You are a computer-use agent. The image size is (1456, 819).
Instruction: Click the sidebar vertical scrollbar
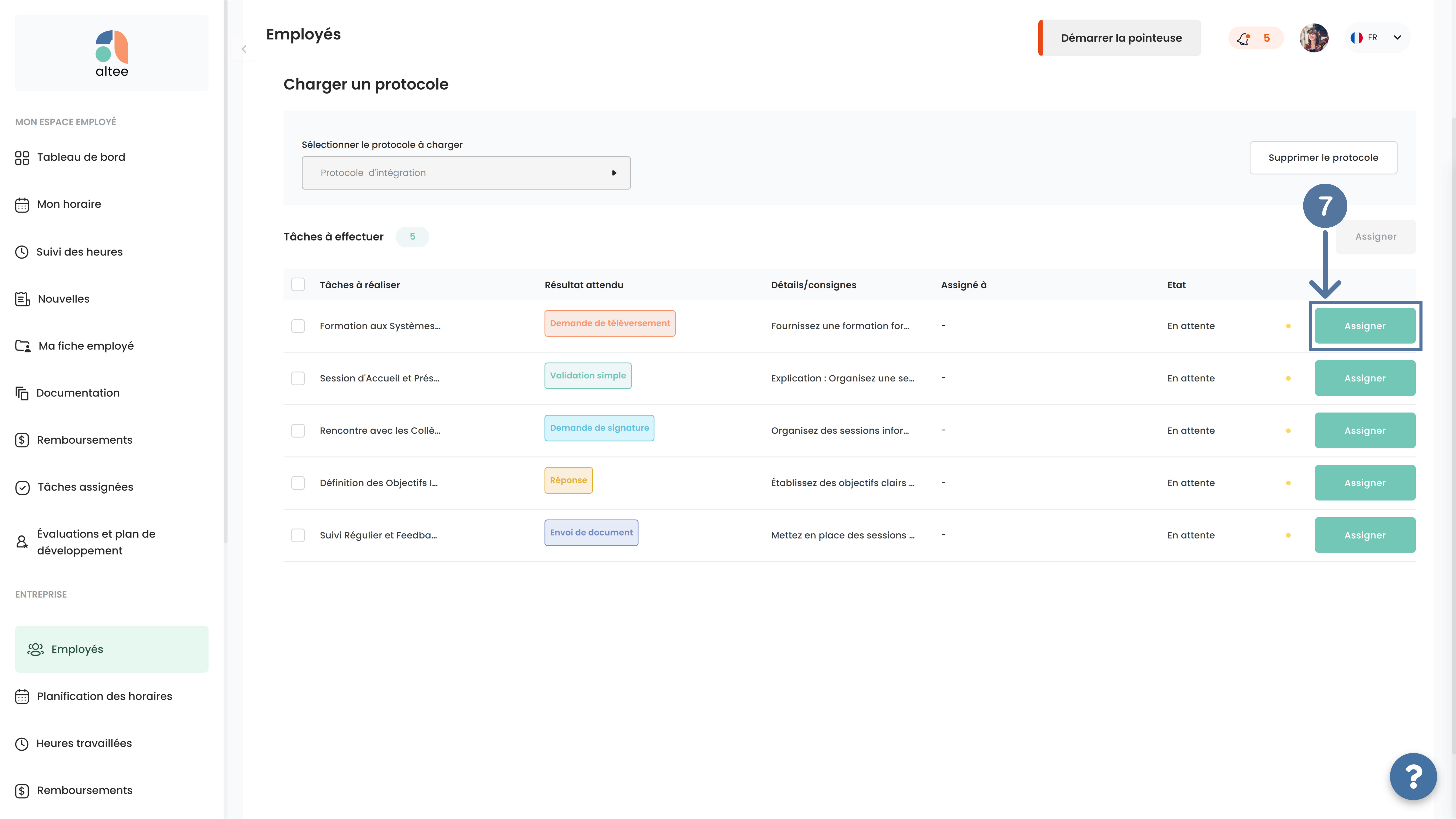coord(225,271)
